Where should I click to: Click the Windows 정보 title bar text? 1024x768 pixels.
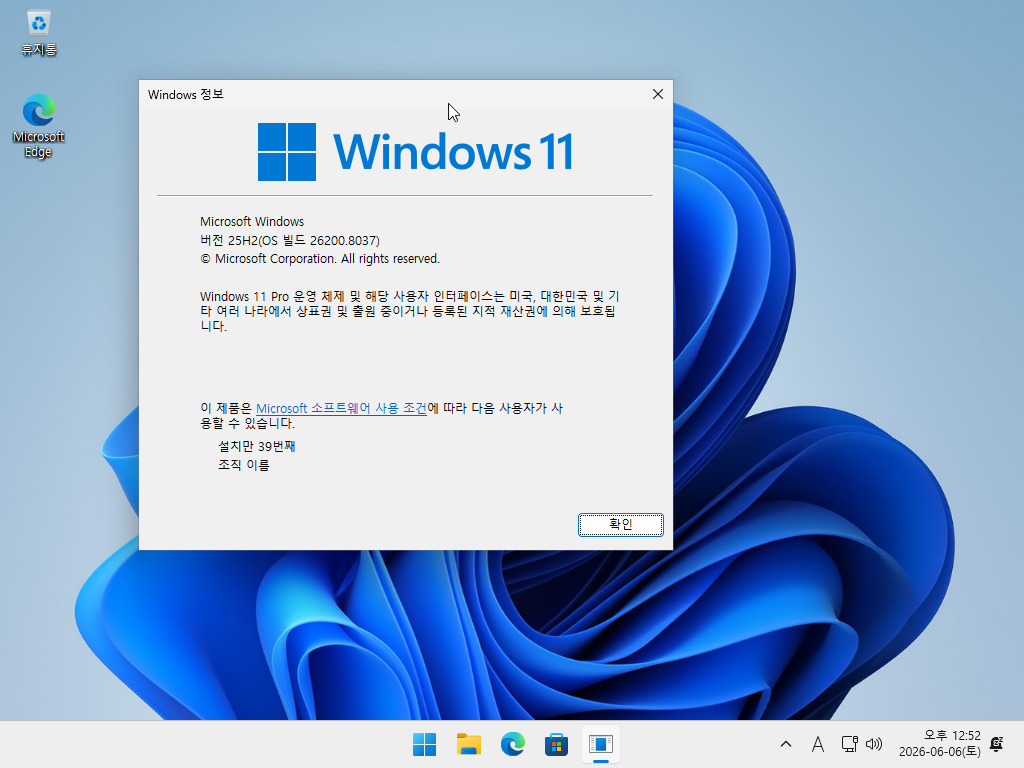coord(185,94)
